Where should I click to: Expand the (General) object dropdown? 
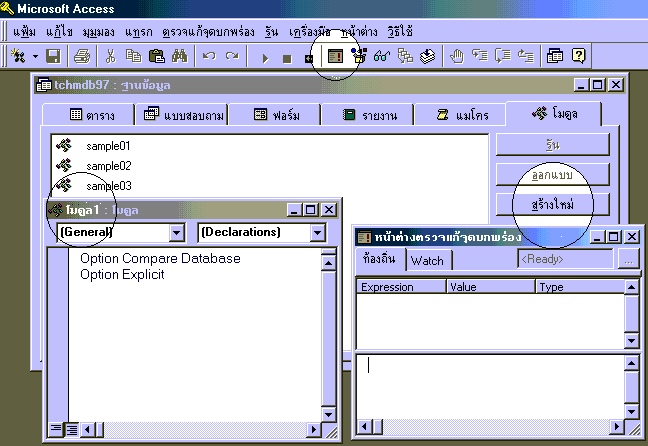tap(176, 232)
